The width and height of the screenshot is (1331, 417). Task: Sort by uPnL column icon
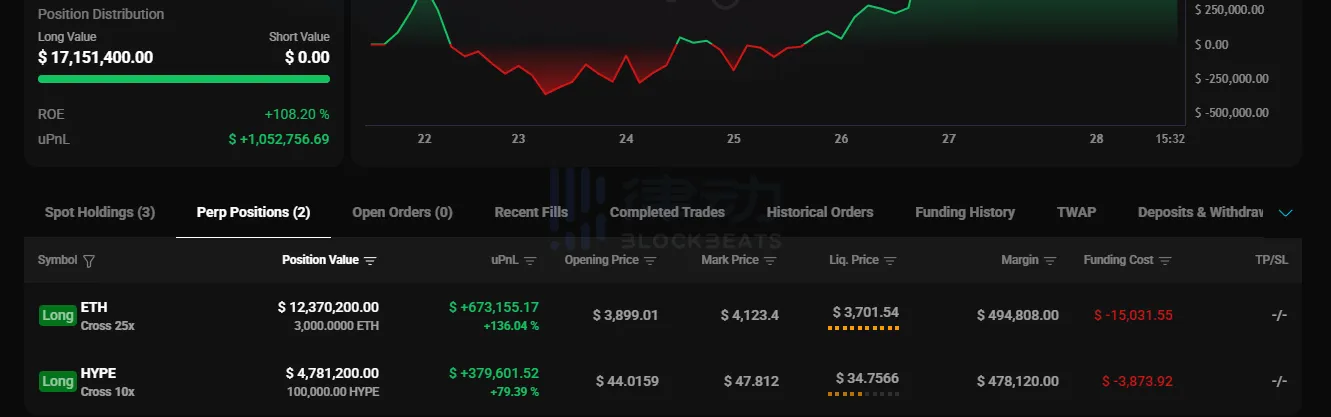530,261
